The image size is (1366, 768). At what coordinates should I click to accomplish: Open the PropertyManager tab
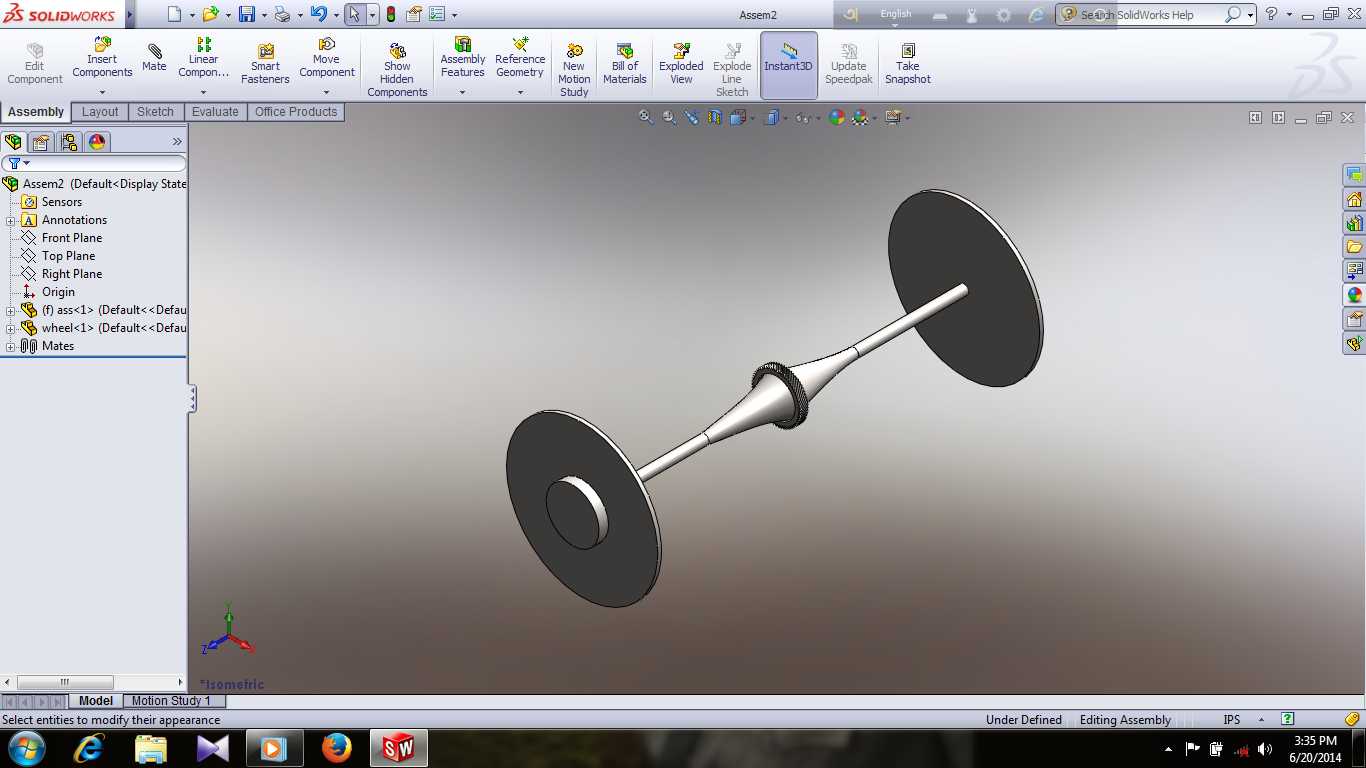[41, 142]
